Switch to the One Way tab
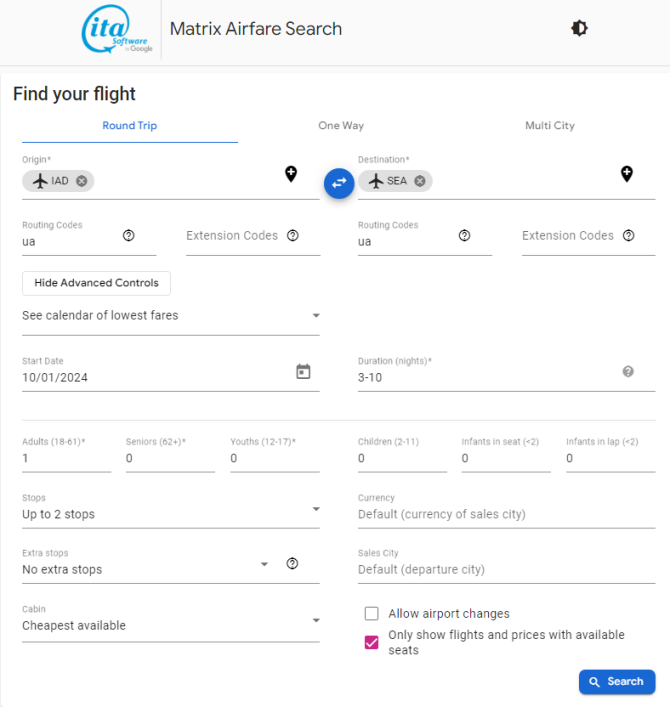670x707 pixels. (x=341, y=125)
